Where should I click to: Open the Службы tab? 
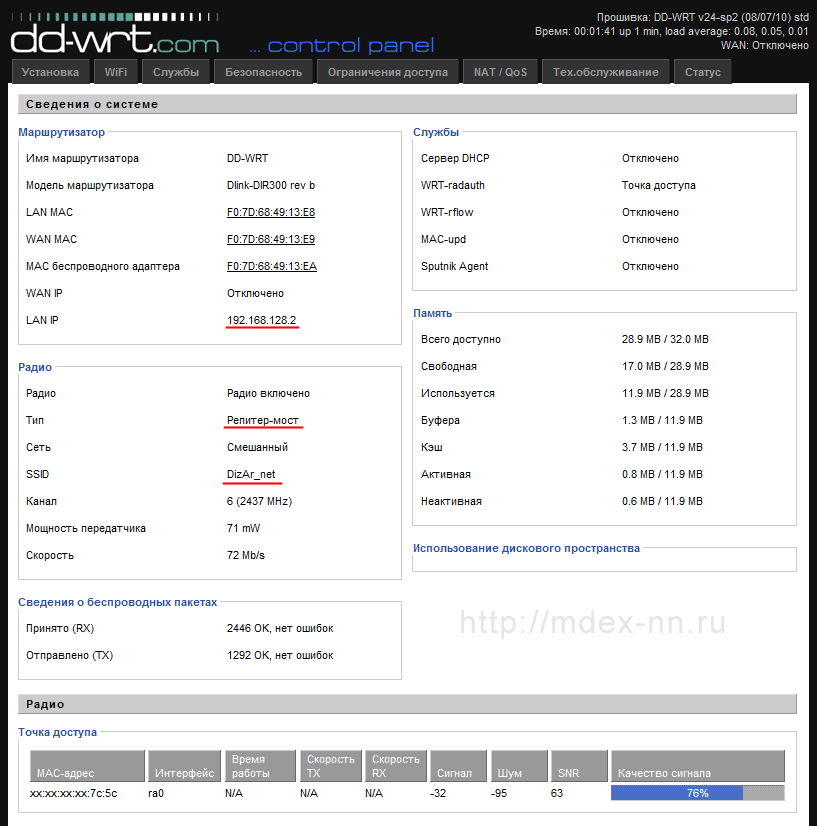point(176,72)
